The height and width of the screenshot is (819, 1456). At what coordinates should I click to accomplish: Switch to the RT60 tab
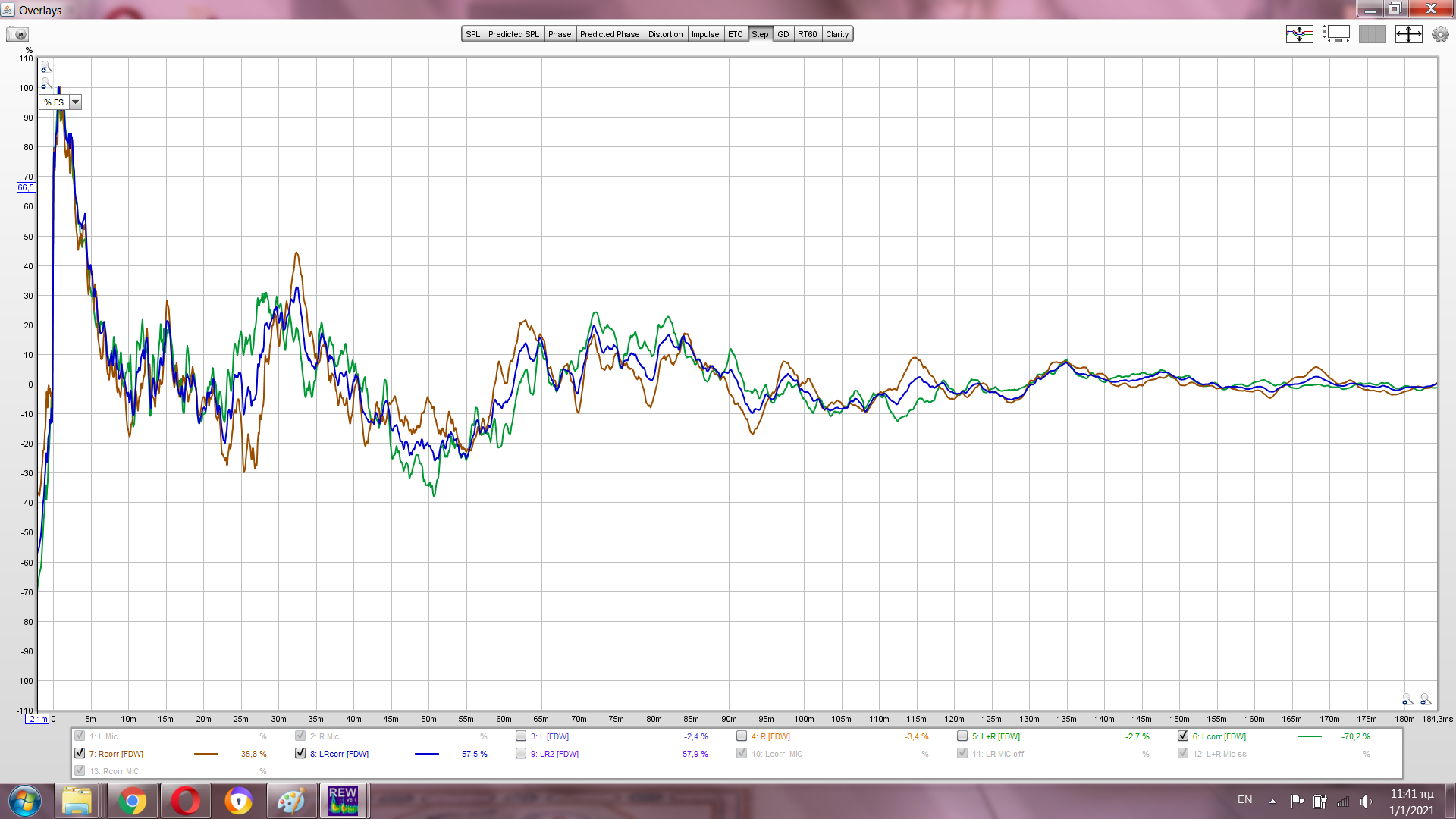(x=807, y=34)
